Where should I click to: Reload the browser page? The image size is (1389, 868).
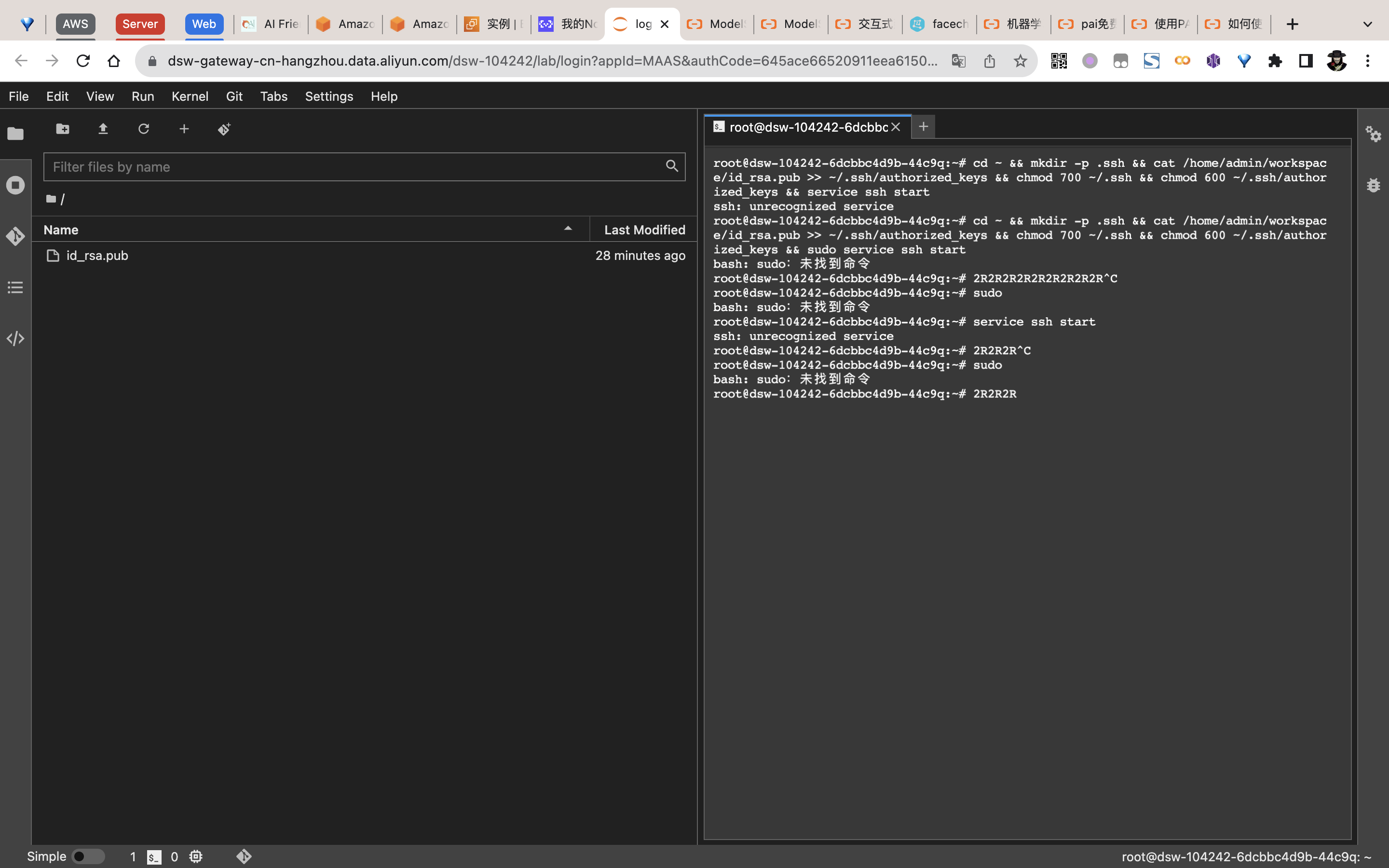(82, 61)
